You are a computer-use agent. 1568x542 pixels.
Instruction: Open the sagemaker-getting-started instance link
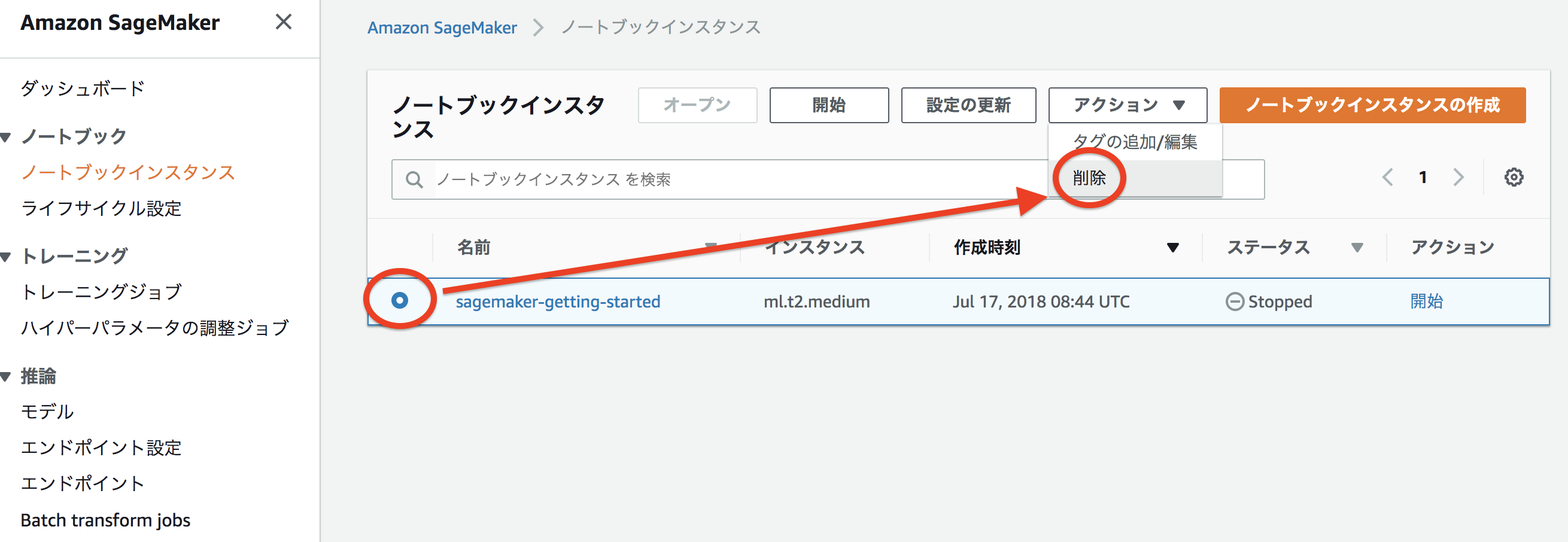pos(558,302)
